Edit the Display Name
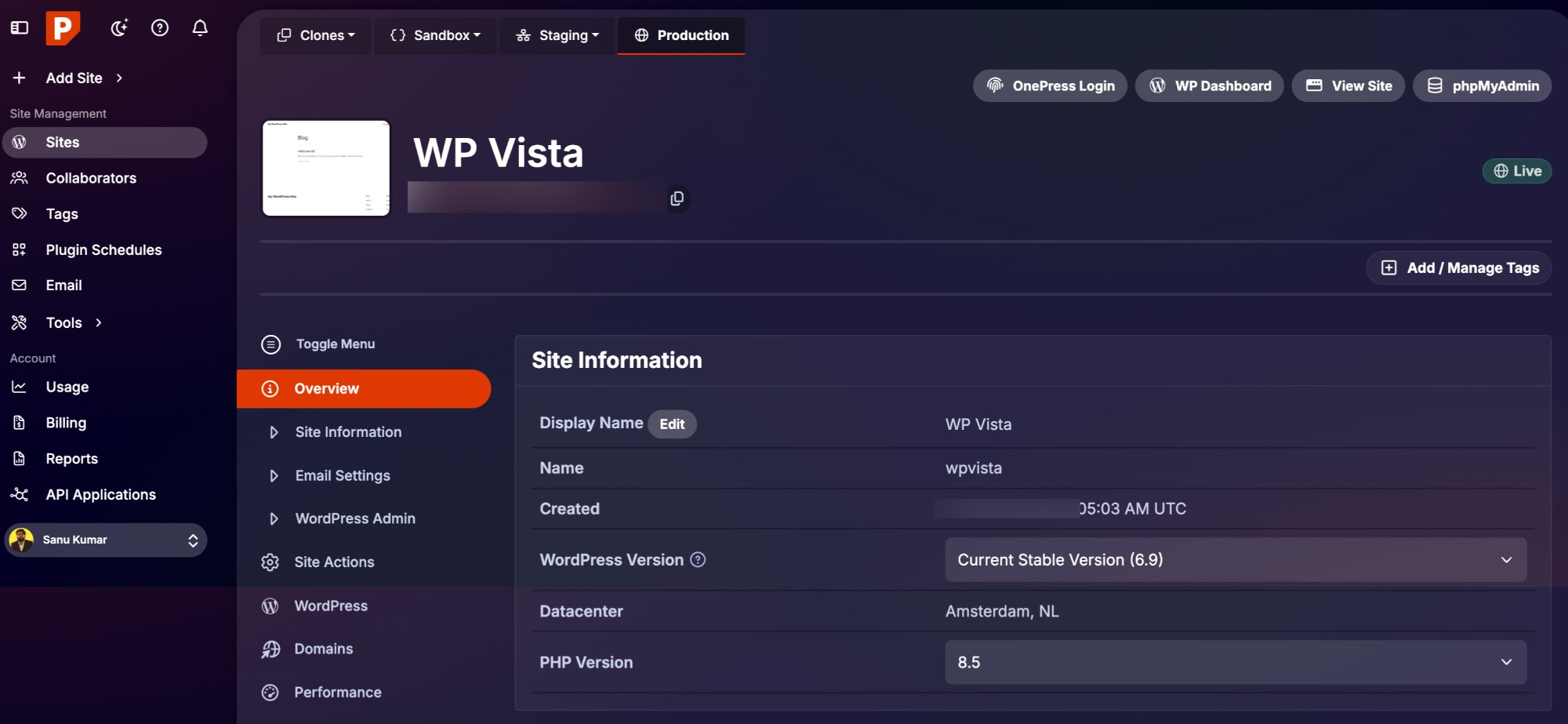The width and height of the screenshot is (1568, 724). coord(671,424)
